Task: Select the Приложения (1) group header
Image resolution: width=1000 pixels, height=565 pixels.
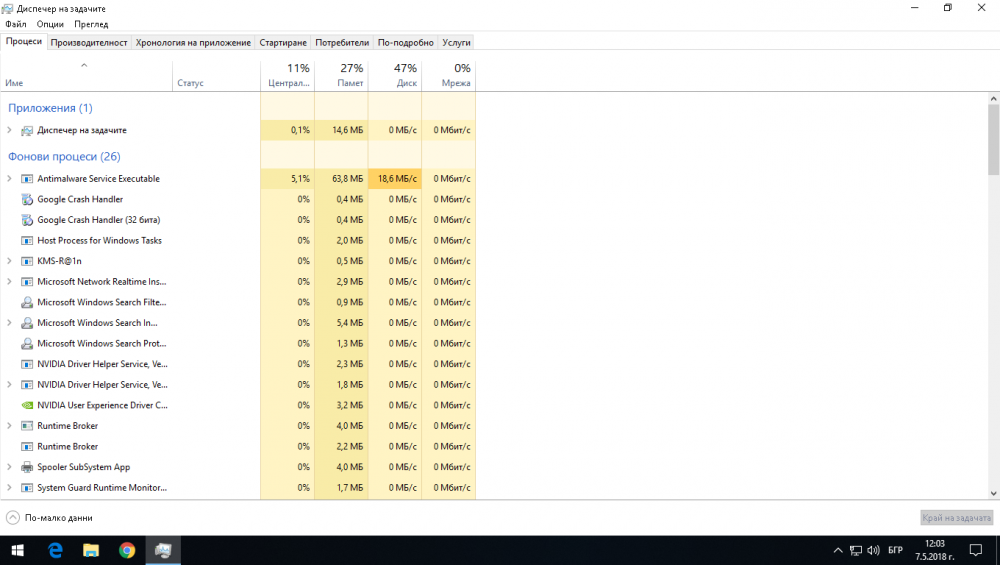Action: (50, 108)
